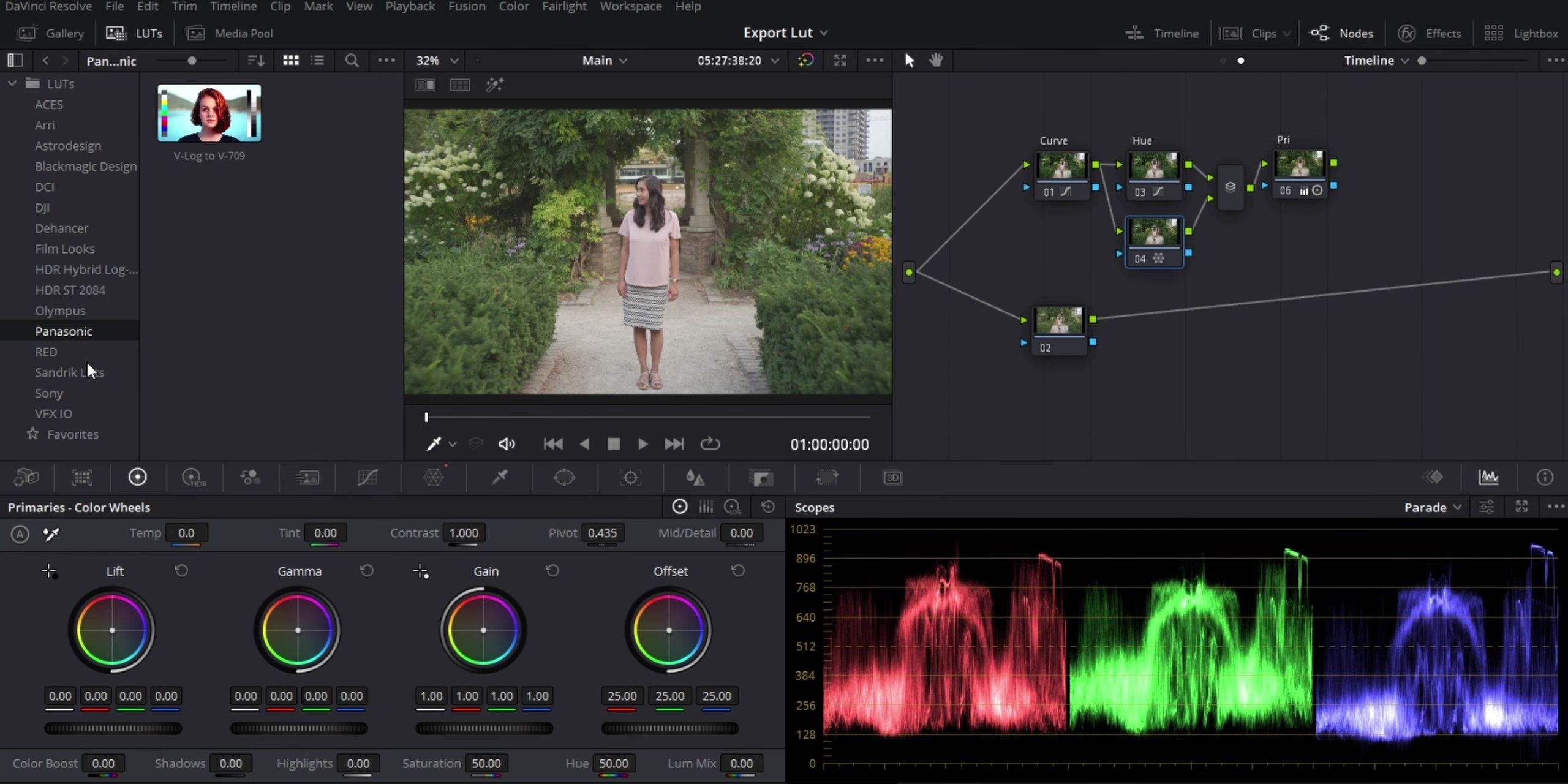Click the viewer magic wand highlight icon
Viewport: 1568px width, 784px height.
(x=494, y=85)
